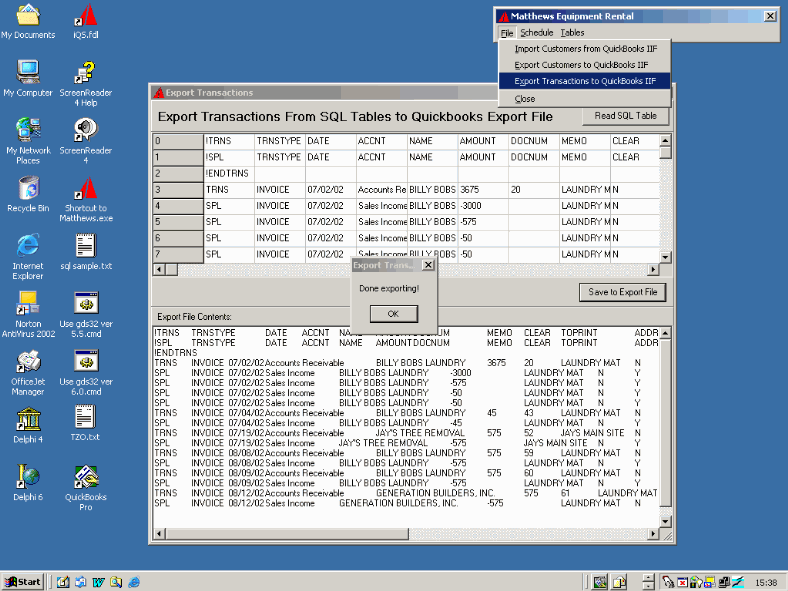The height and width of the screenshot is (591, 788).
Task: Open the Schedule menu
Action: point(536,33)
